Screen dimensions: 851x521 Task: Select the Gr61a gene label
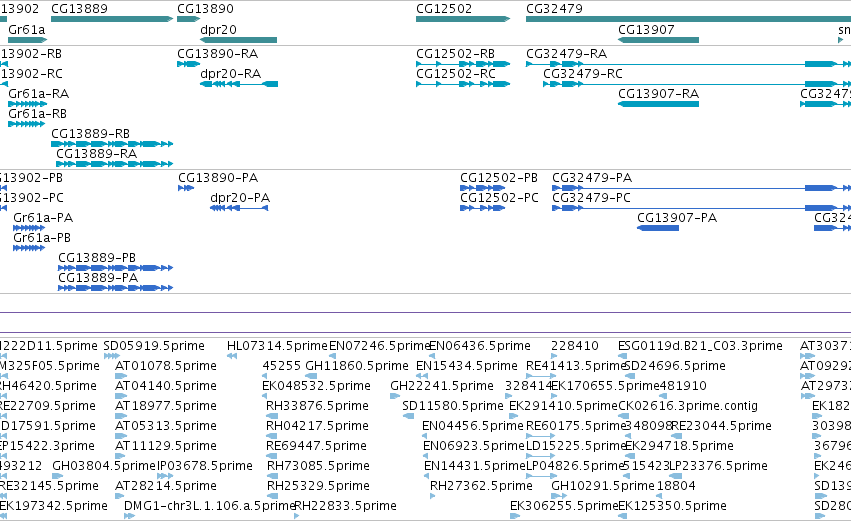click(x=27, y=29)
